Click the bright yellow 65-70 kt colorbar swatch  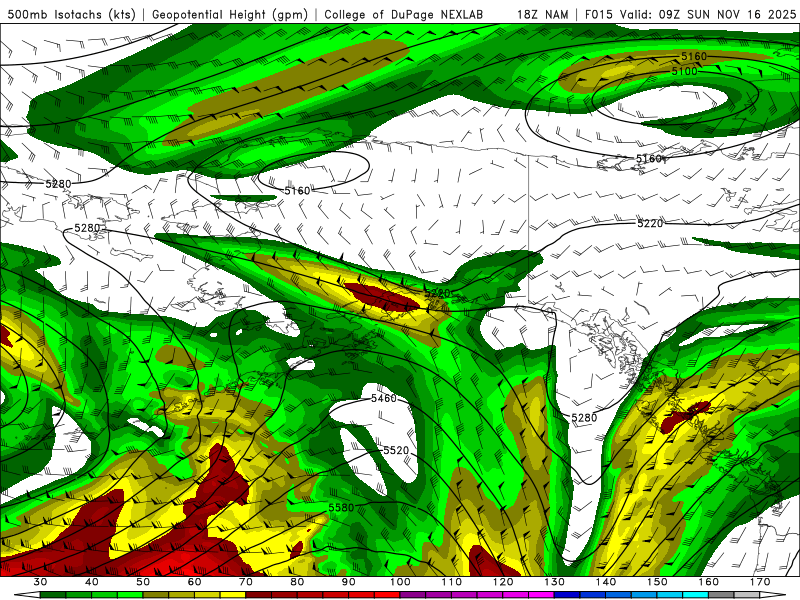point(233,595)
